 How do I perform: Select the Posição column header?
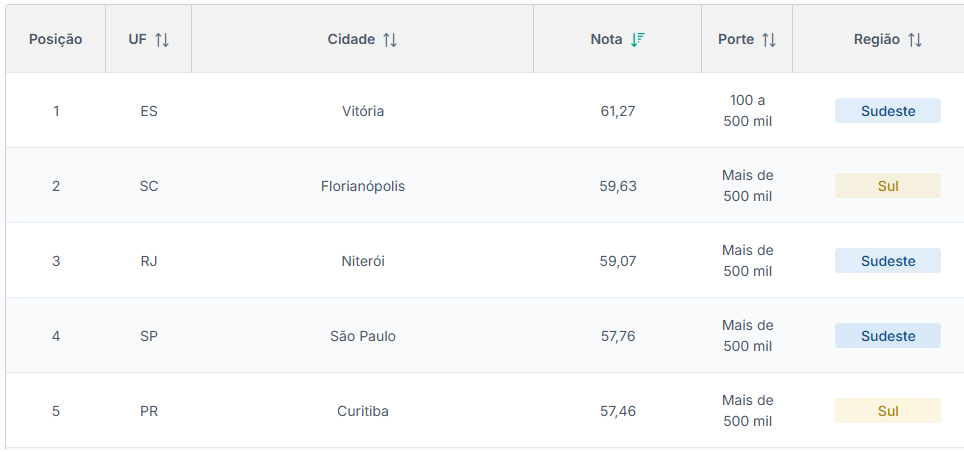tap(56, 40)
